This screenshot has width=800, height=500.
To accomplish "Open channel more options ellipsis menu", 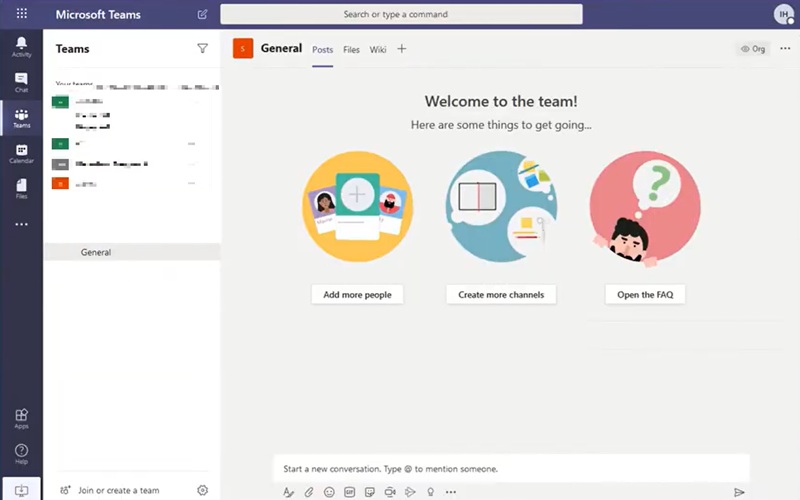I will click(785, 48).
